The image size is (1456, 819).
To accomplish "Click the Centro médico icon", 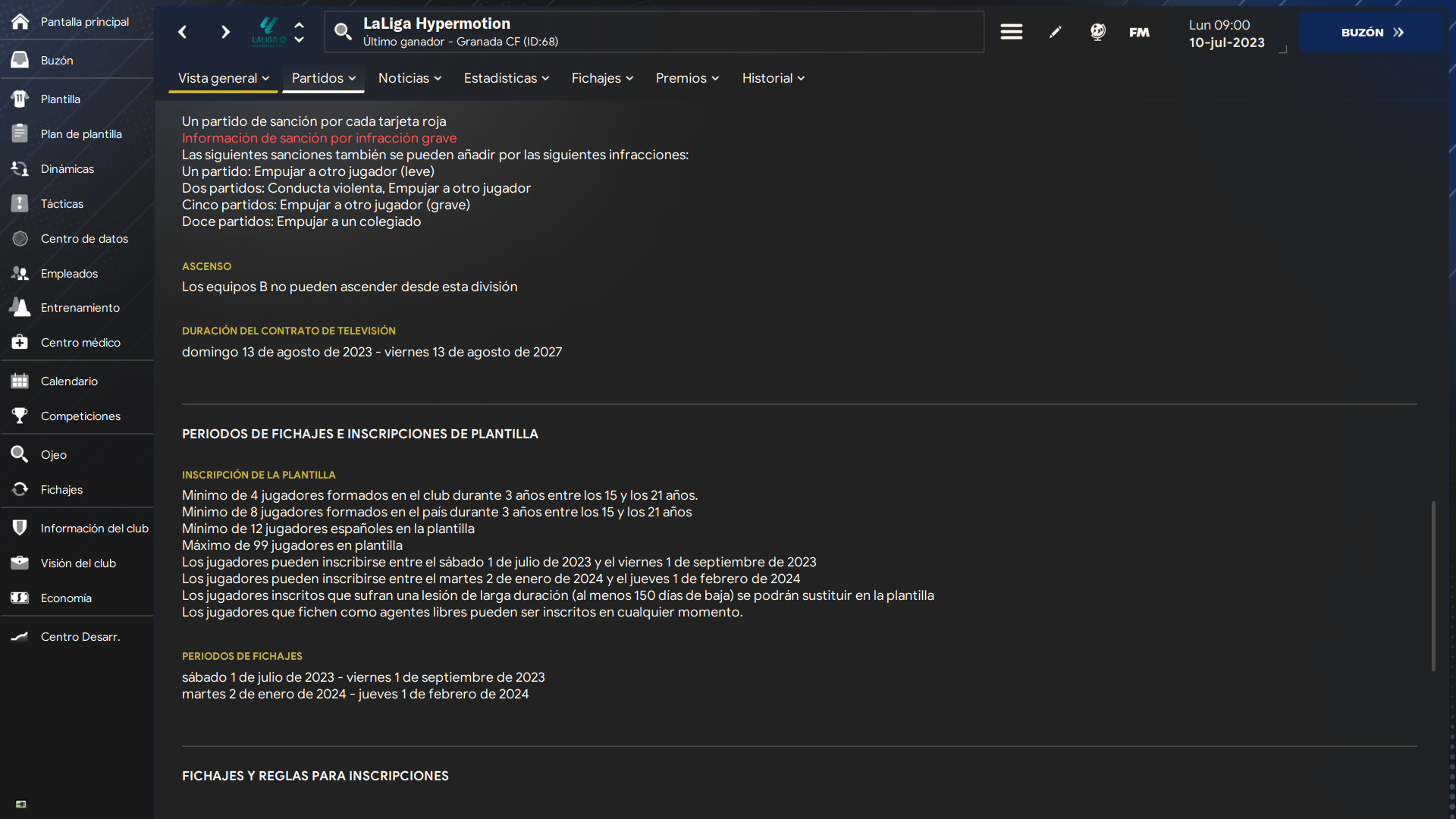I will 20,342.
